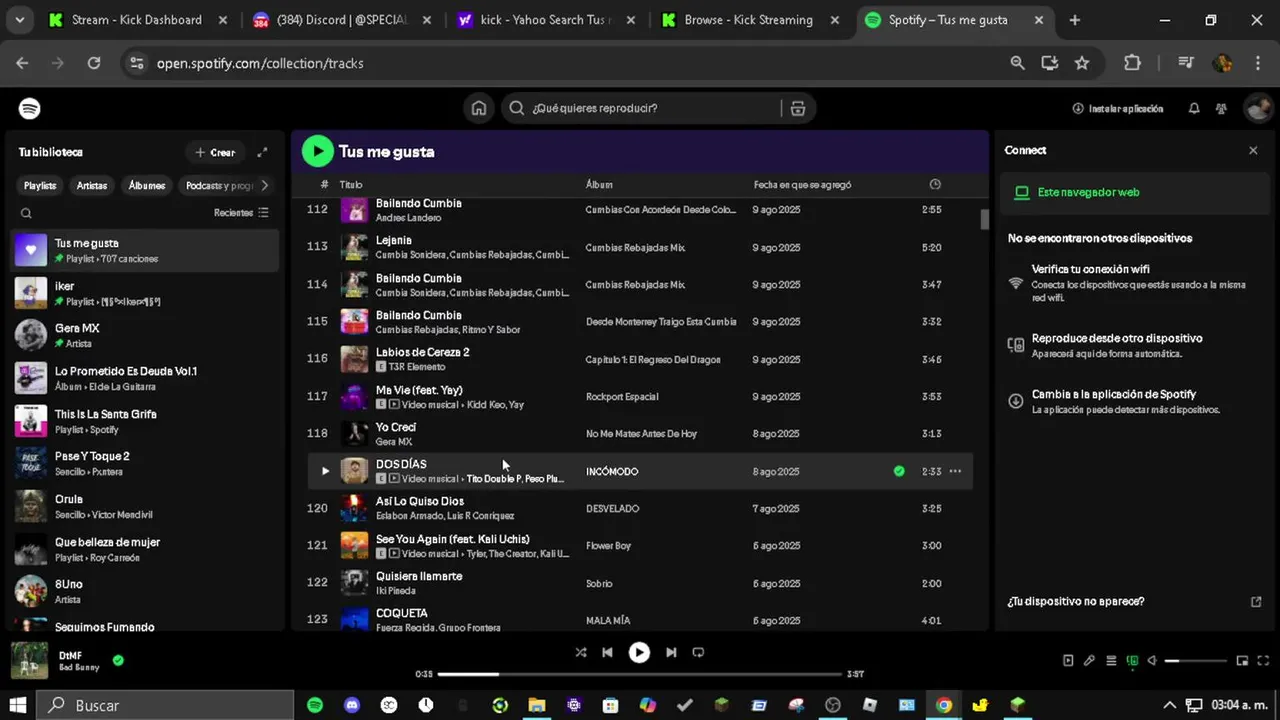Viewport: 1280px width, 720px height.
Task: Switch to Stream - Kick Dashboard tab
Action: pyautogui.click(x=137, y=20)
